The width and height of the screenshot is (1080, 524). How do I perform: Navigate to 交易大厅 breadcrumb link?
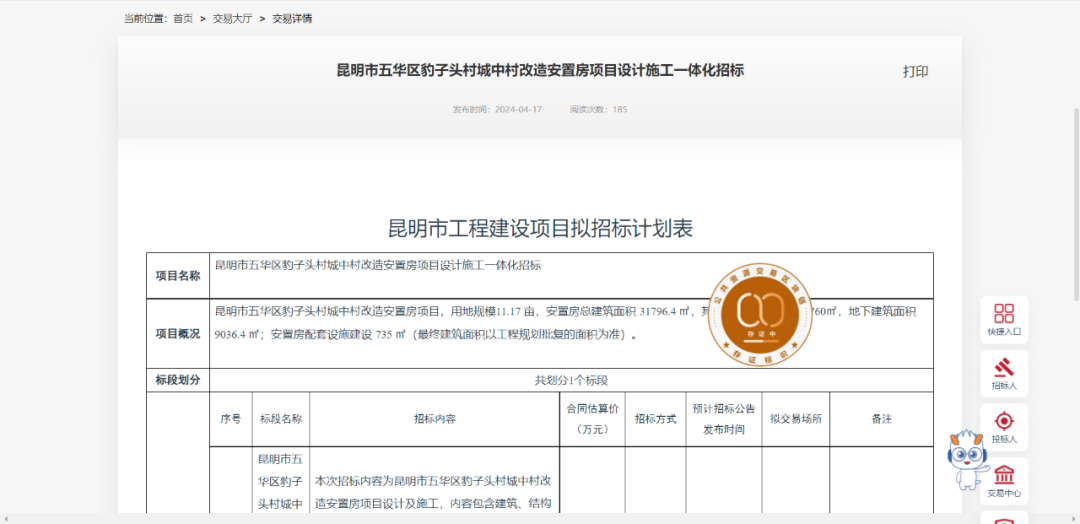pos(232,19)
